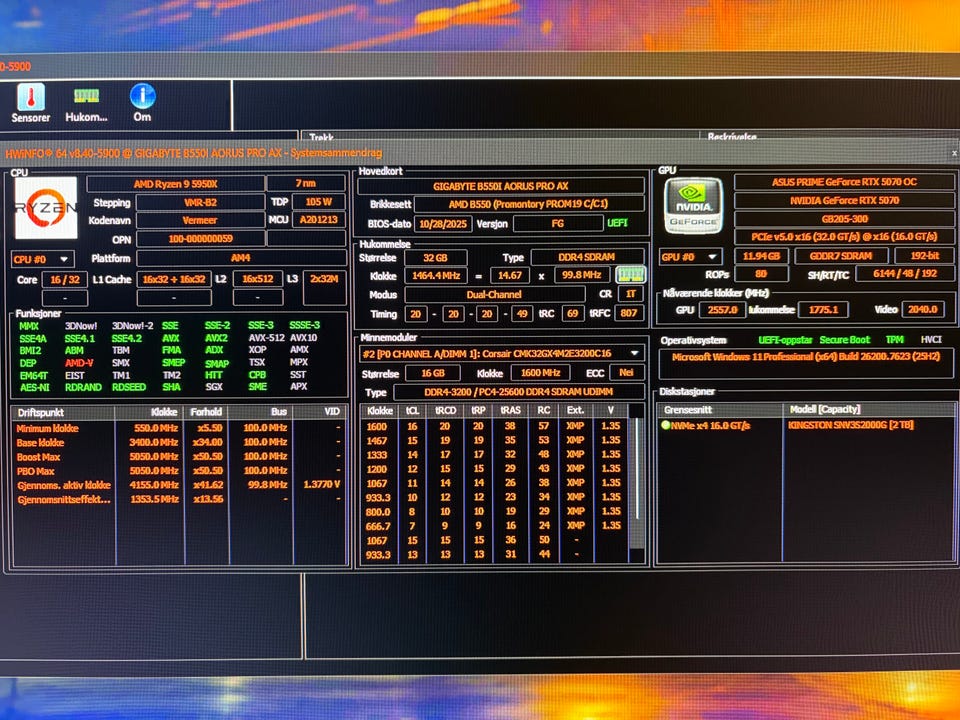Click the Grensesnitt column header
Image resolution: width=960 pixels, height=720 pixels.
(x=720, y=410)
